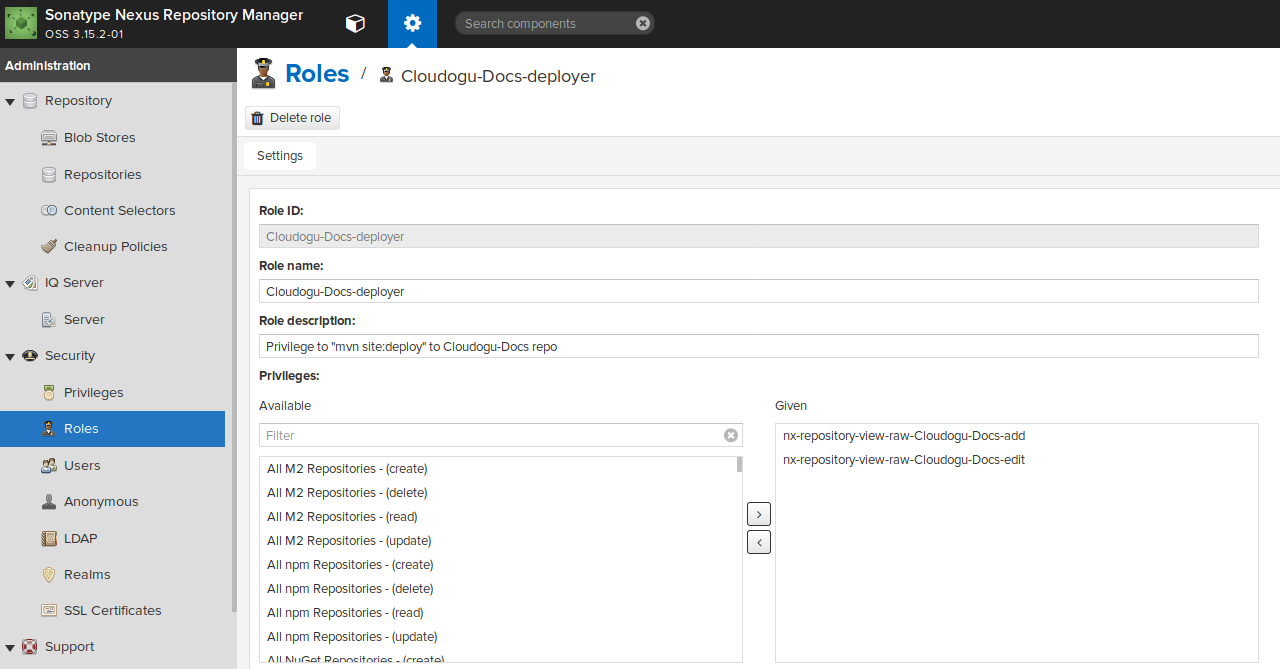Click the trash icon on Delete role
Image resolution: width=1280 pixels, height=669 pixels.
click(x=258, y=118)
